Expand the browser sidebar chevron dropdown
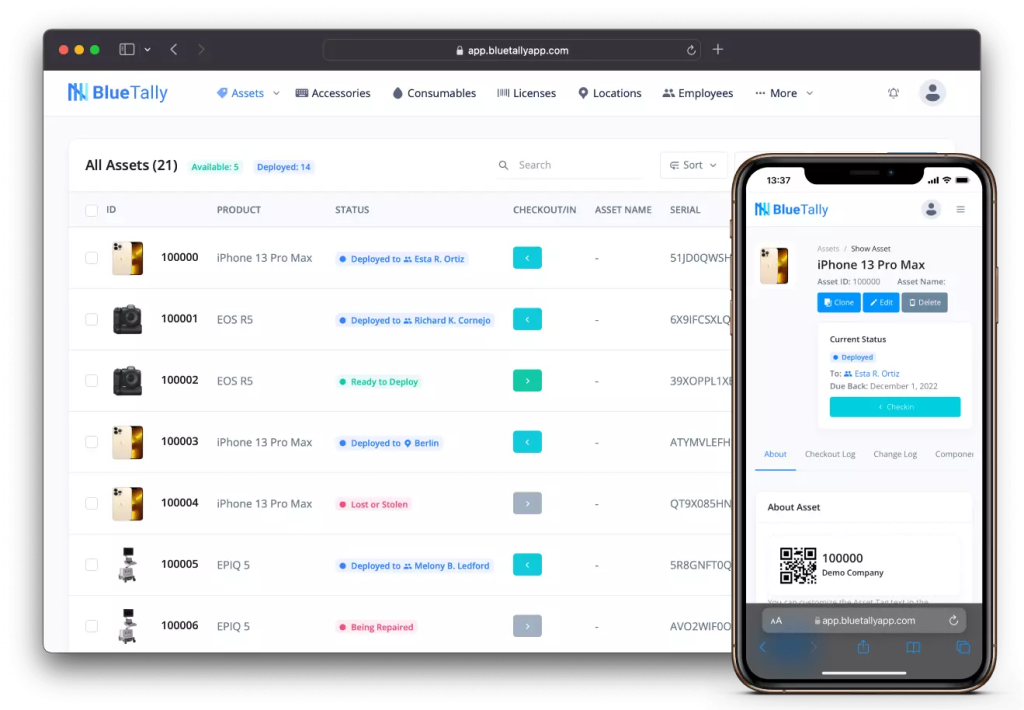The image size is (1024, 710). [148, 50]
